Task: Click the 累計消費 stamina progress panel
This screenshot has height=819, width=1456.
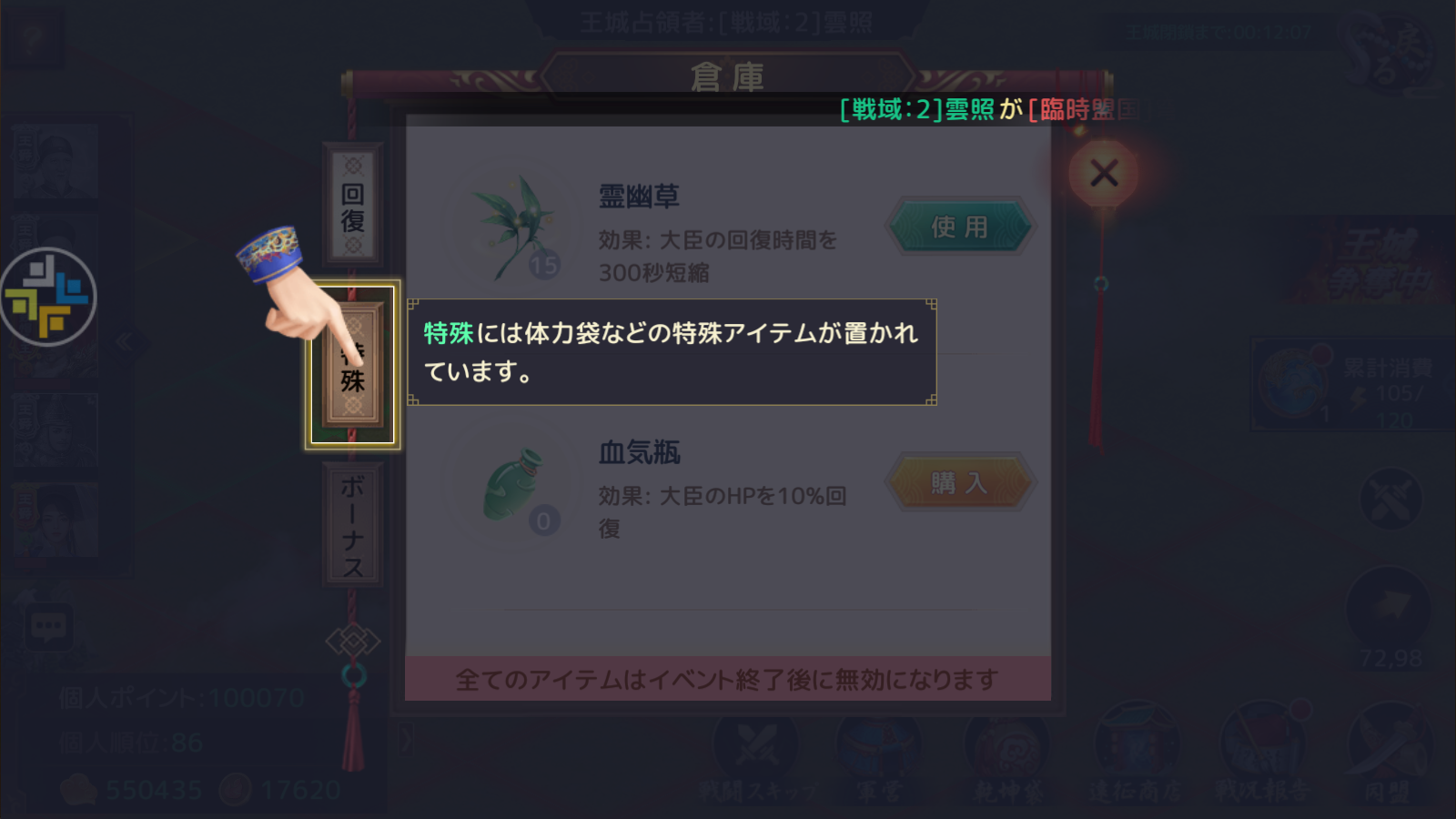Action: point(1353,384)
